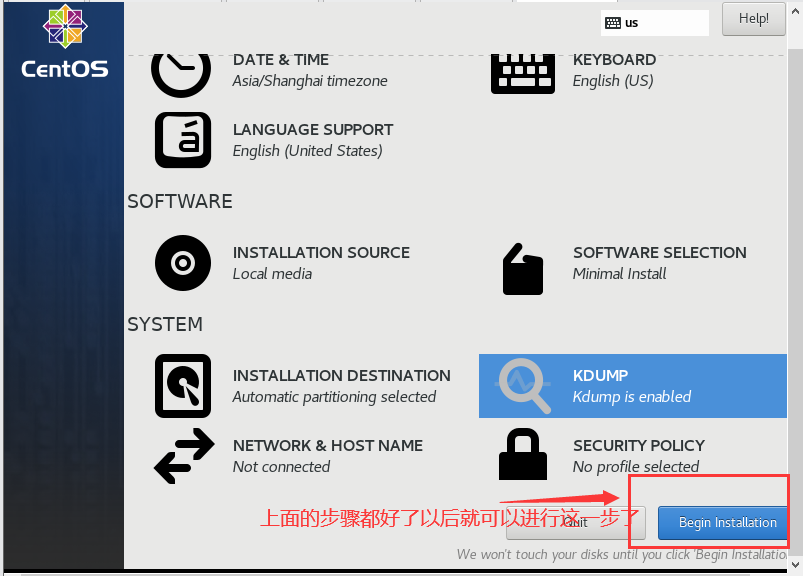This screenshot has width=803, height=576.
Task: Select the DATE & TIME heading
Action: click(x=281, y=59)
